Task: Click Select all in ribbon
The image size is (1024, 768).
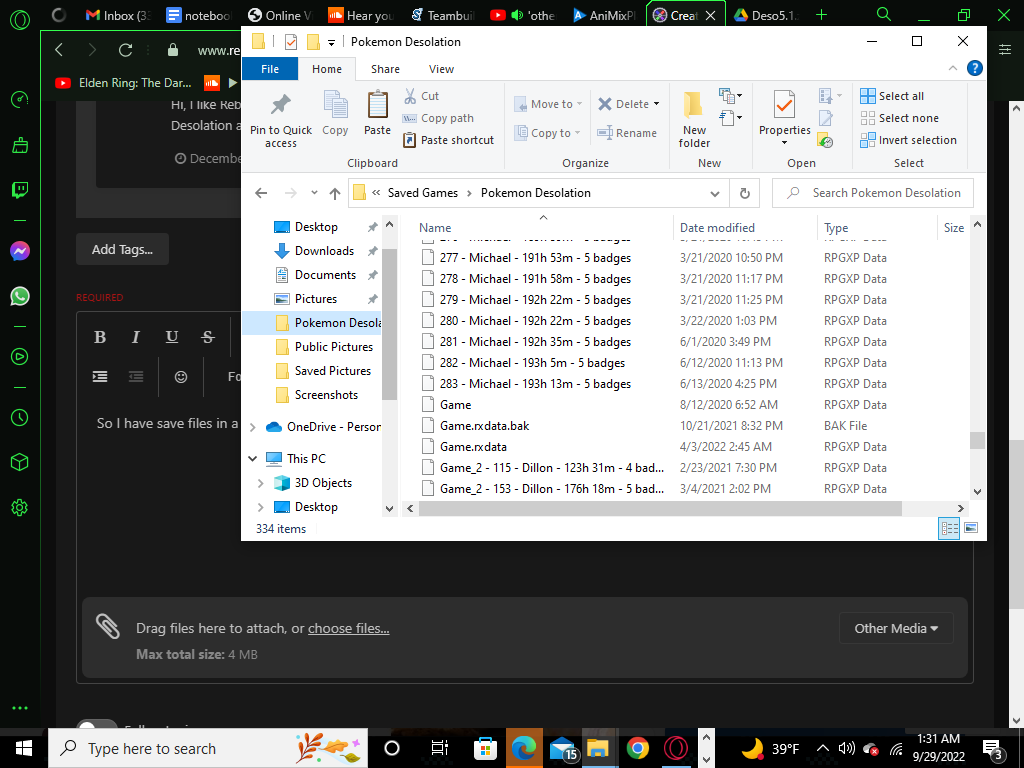Action: 892,96
